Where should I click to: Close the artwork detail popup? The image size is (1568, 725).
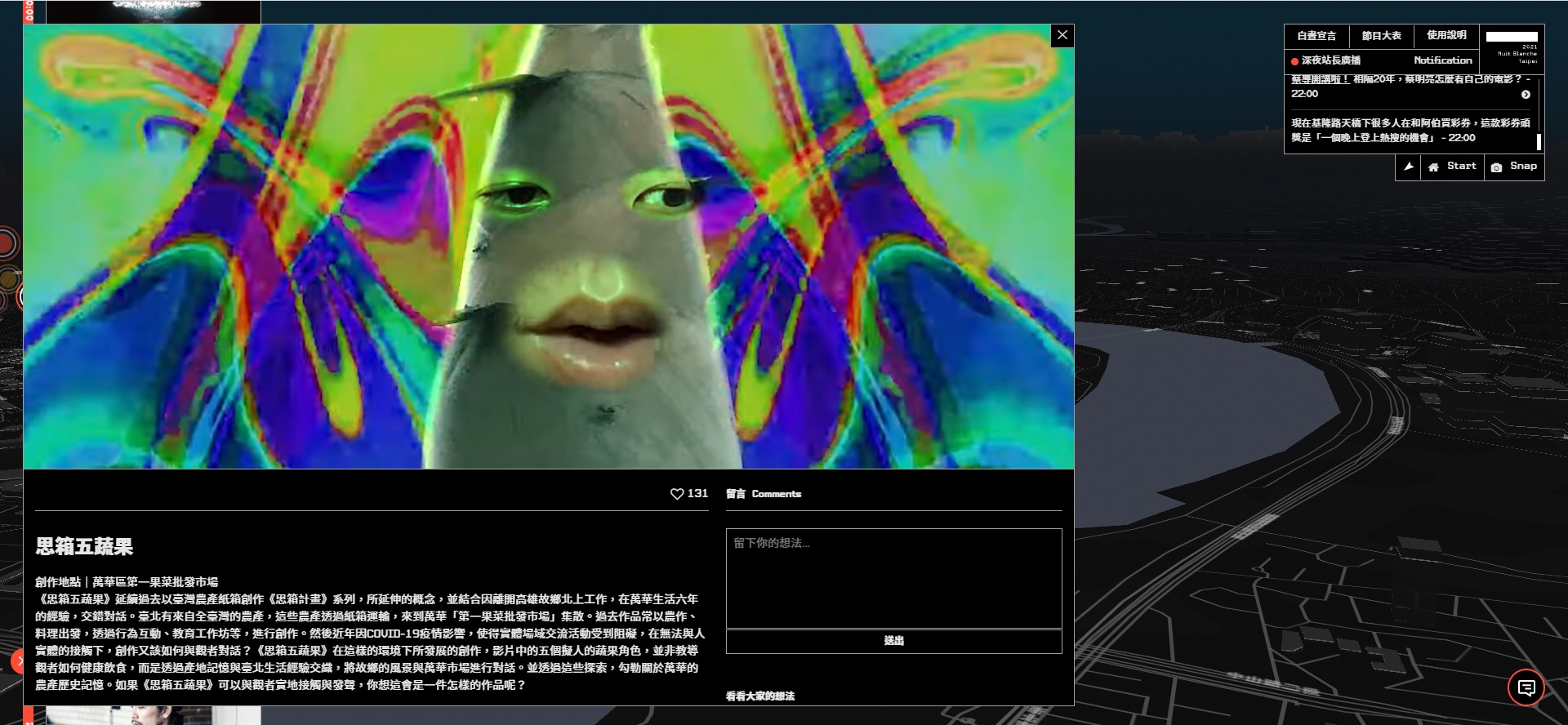pos(1062,35)
